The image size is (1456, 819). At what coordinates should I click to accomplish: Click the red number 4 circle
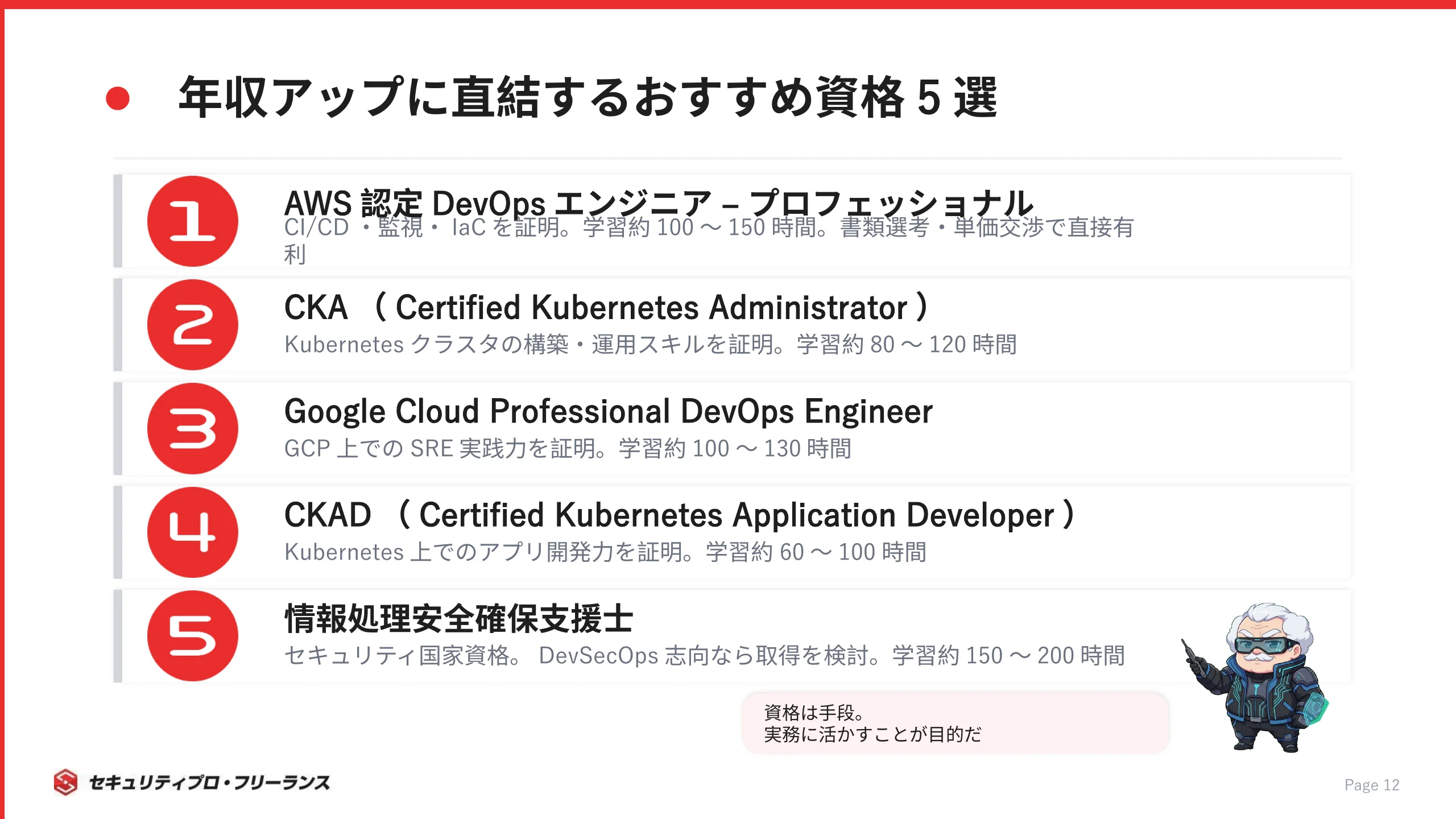[192, 532]
